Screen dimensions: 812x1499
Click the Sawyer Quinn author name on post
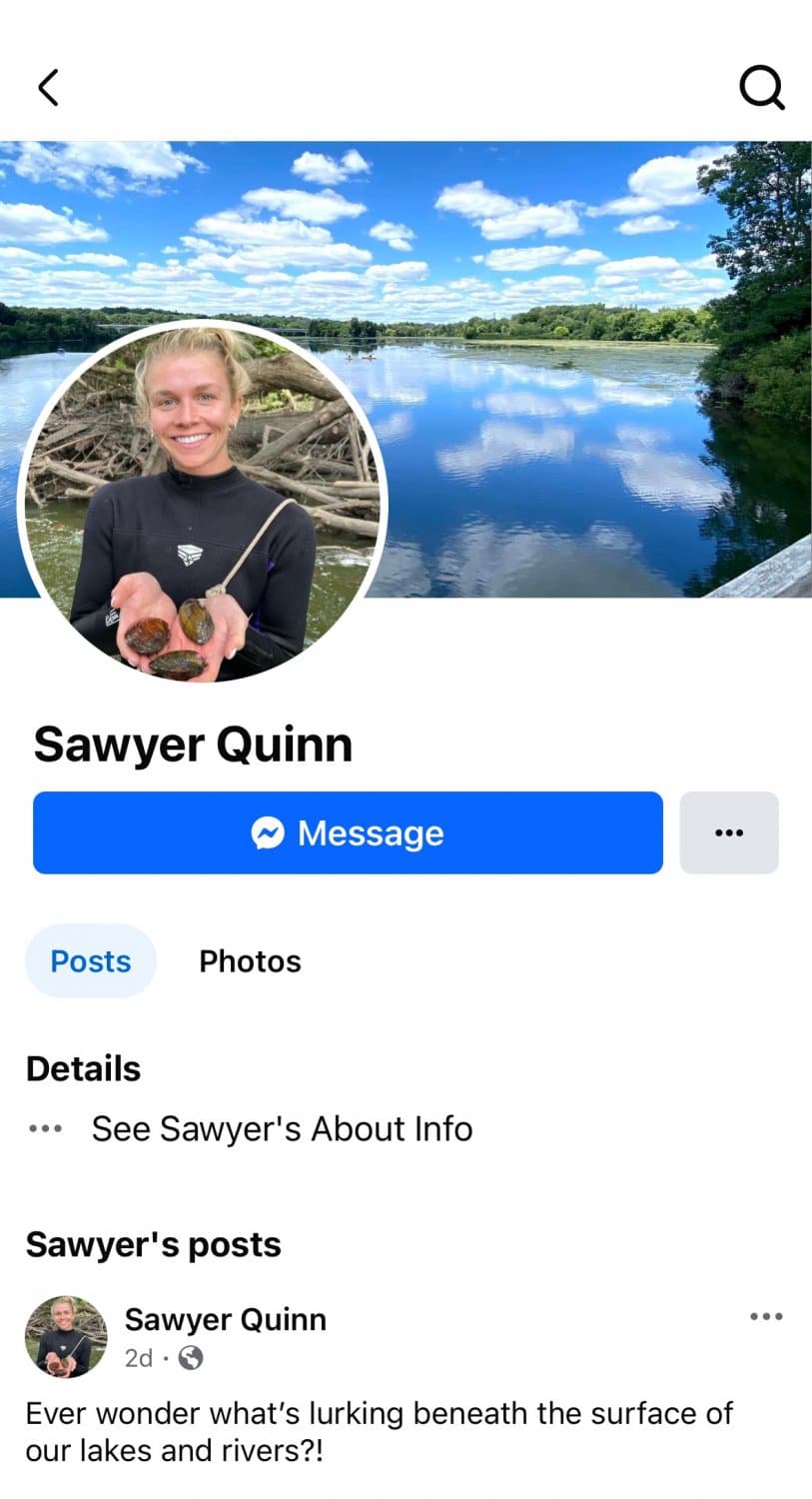click(x=225, y=1319)
